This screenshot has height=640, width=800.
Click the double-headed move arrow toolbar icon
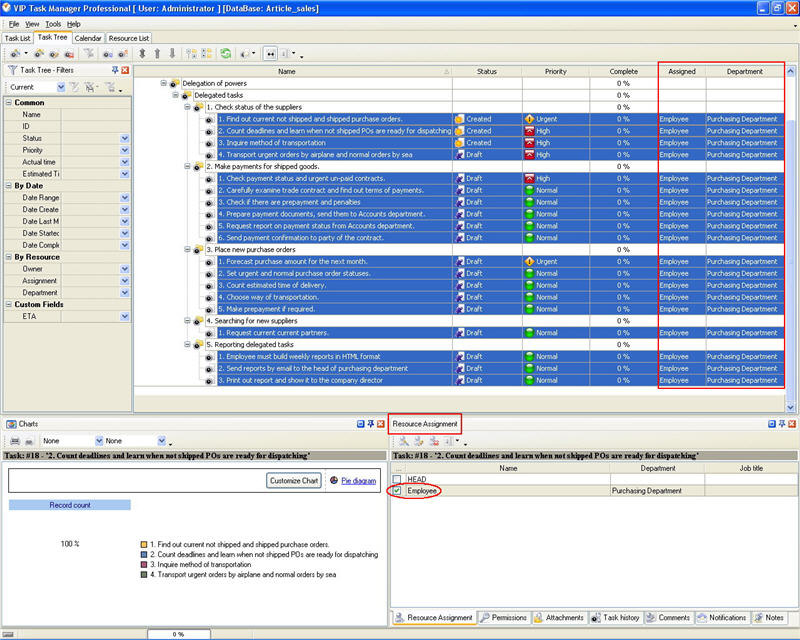coord(142,53)
